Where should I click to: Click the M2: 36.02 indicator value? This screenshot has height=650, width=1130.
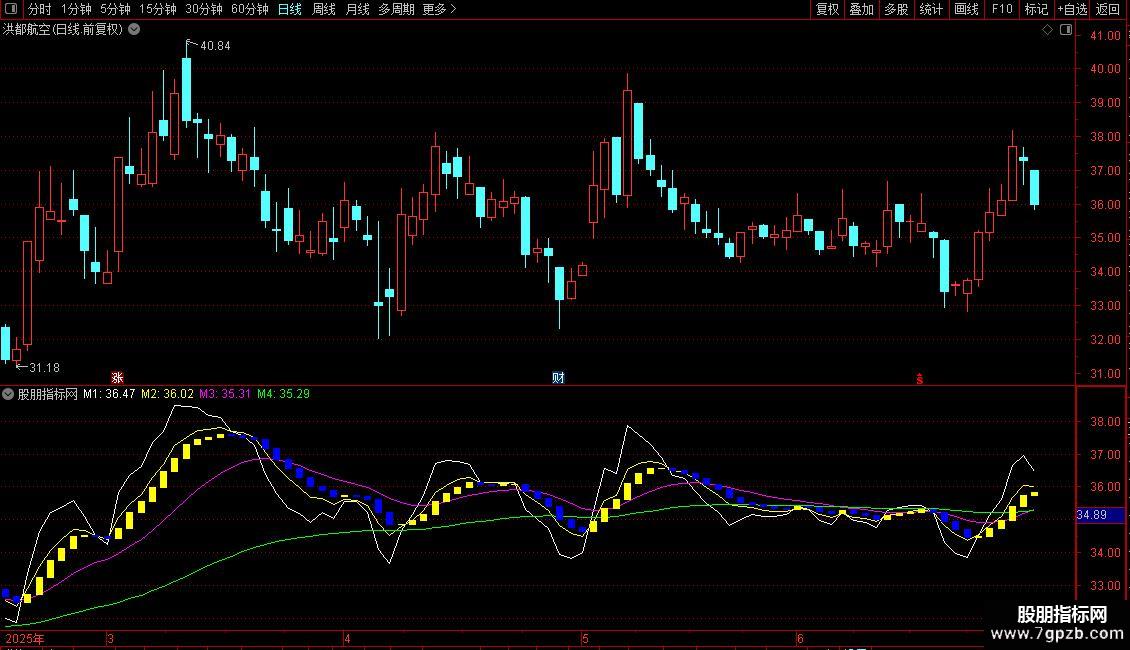[167, 394]
